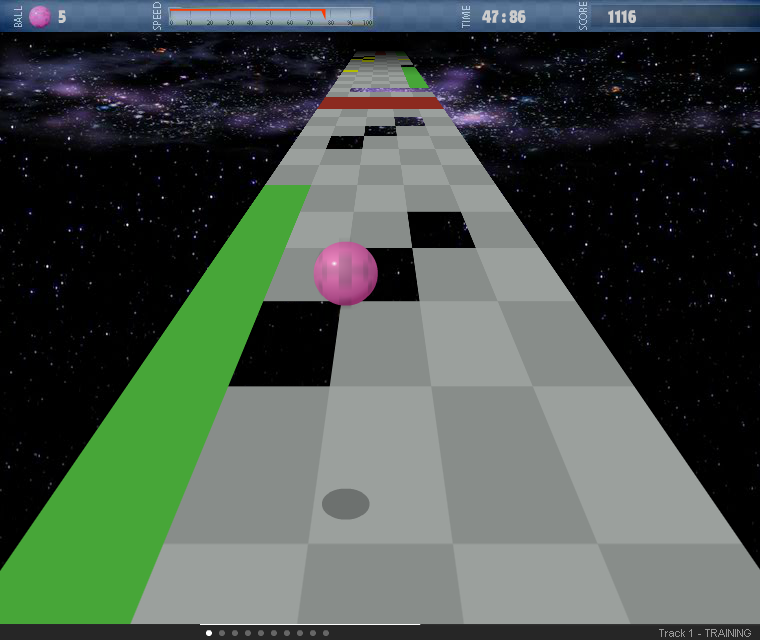Click the Track 1 - TRAINING label
Screen dimensions: 760x640
pyautogui.click(x=705, y=633)
